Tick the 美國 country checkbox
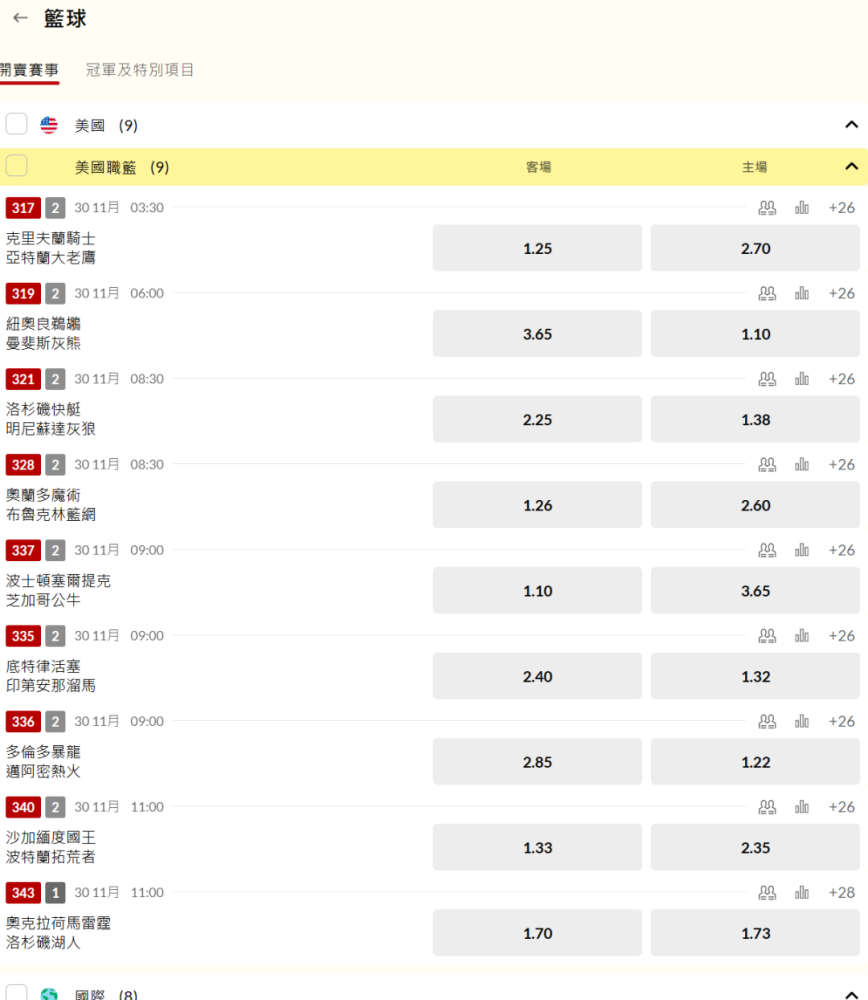The width and height of the screenshot is (868, 1000). coord(17,125)
